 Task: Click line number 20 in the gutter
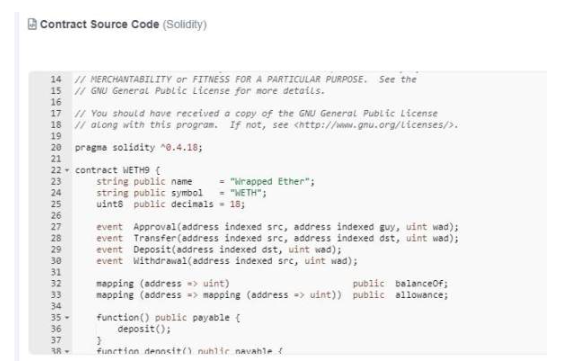pyautogui.click(x=56, y=148)
